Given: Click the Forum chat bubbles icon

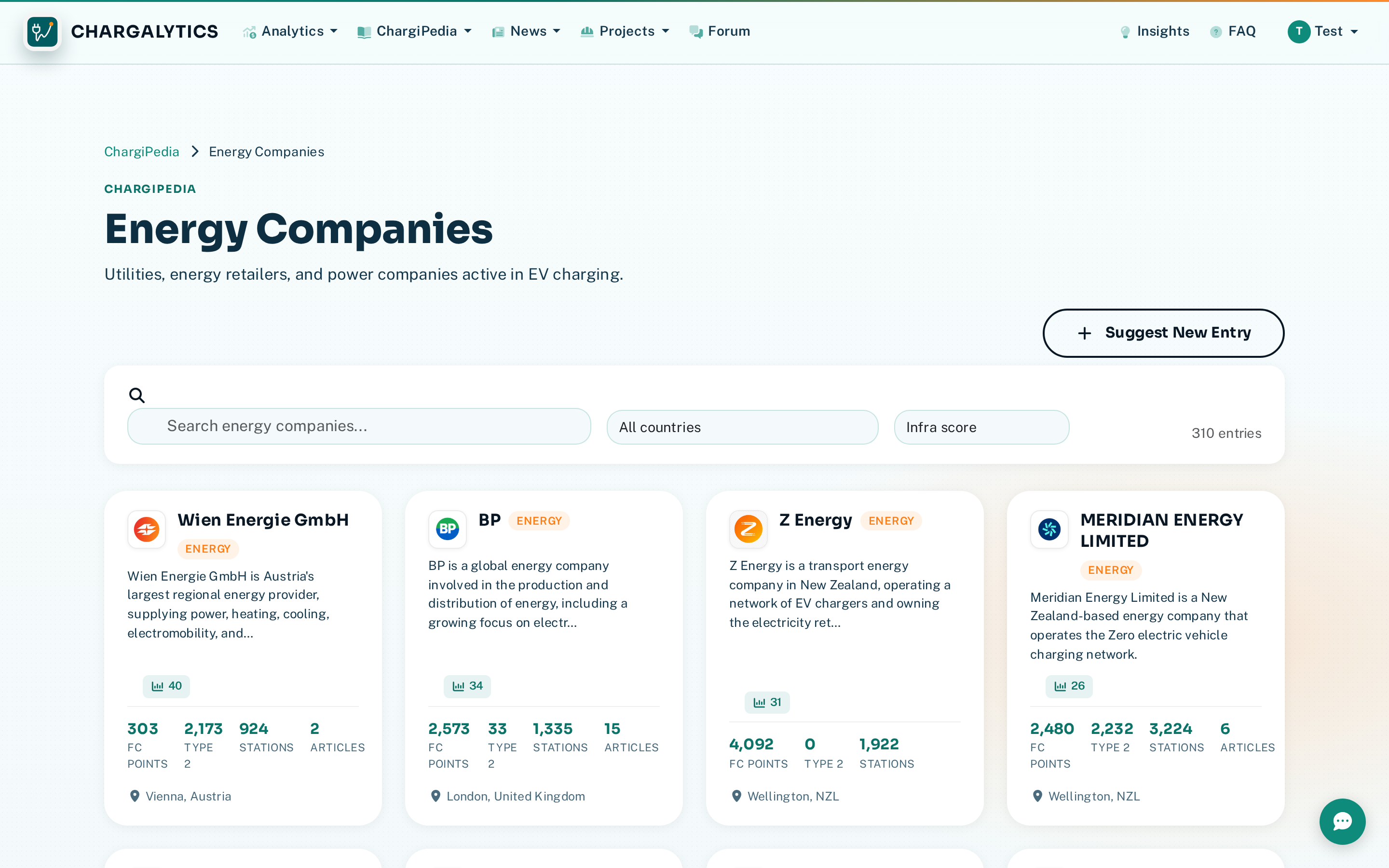Looking at the screenshot, I should tap(695, 32).
